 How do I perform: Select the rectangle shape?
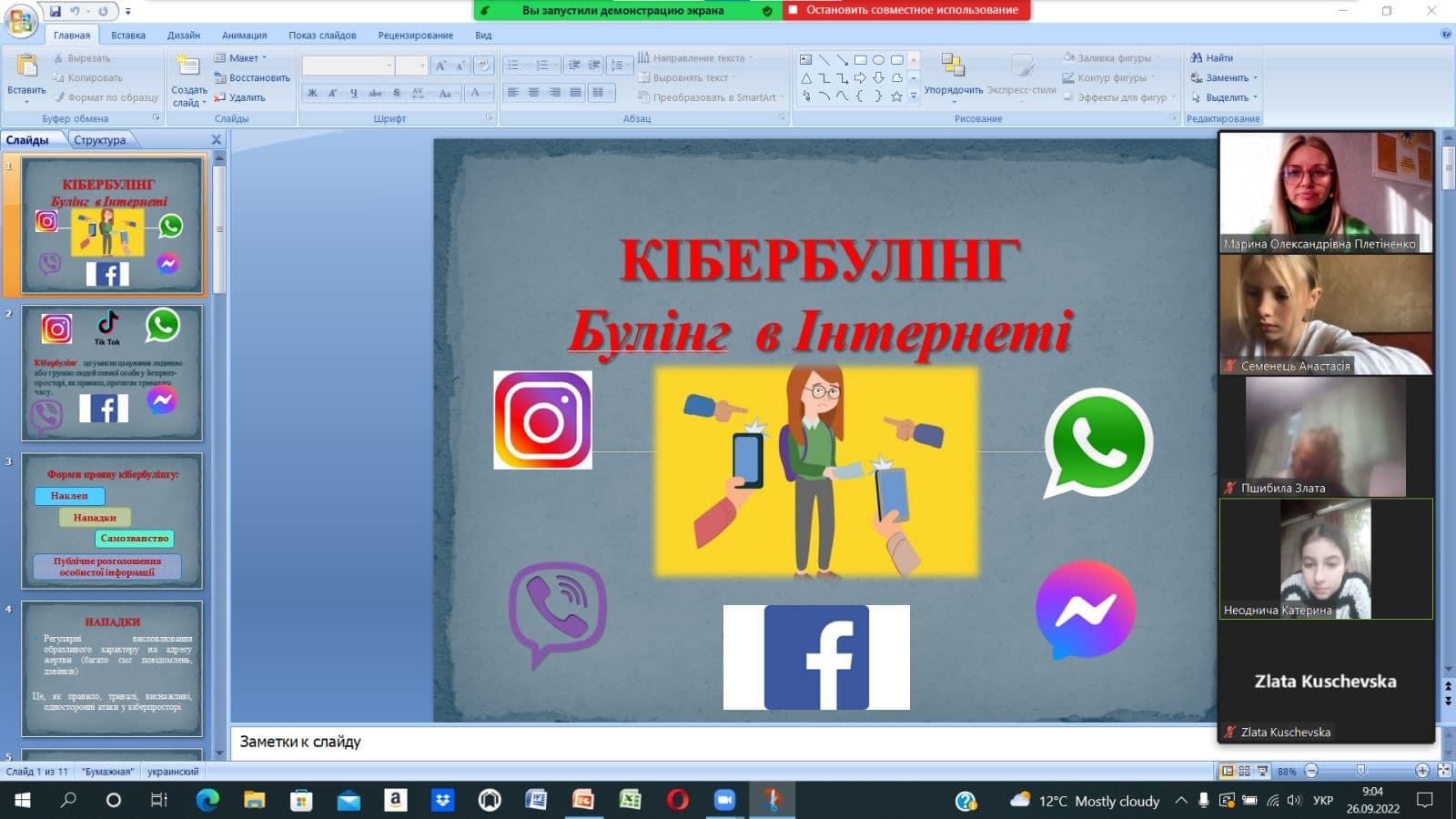click(x=860, y=60)
